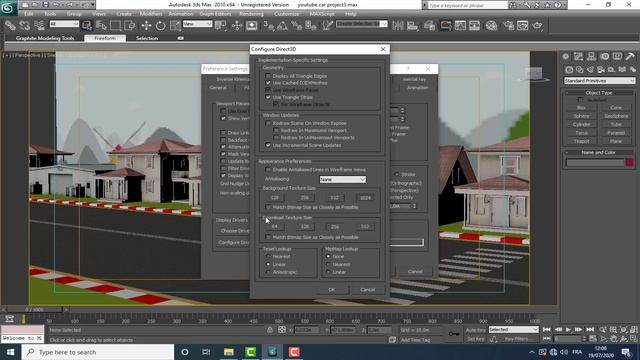Enable Display All Triangle Edges checkbox

click(x=268, y=76)
